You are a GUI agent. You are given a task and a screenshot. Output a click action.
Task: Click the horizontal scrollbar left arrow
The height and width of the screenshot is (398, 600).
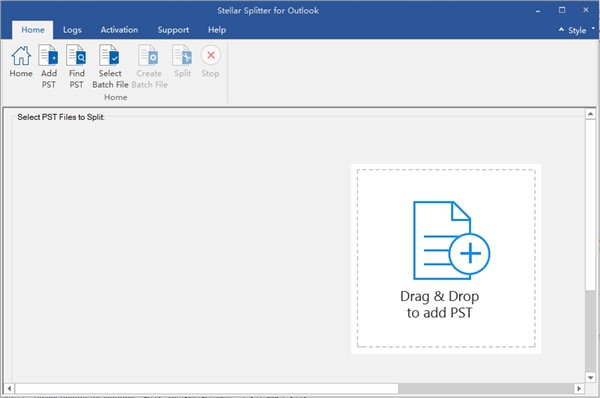[x=9, y=389]
